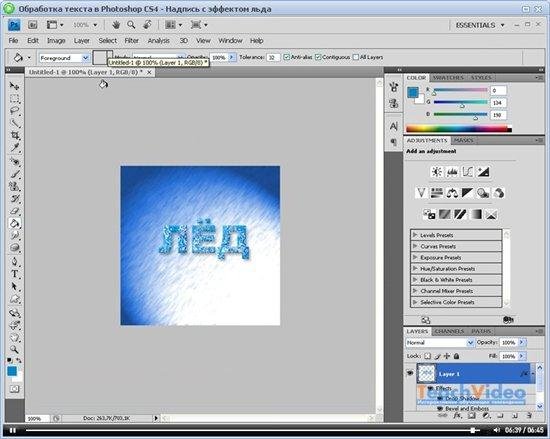Click the Zoom tool in application bar
Image resolution: width=550 pixels, height=439 pixels.
click(131, 25)
